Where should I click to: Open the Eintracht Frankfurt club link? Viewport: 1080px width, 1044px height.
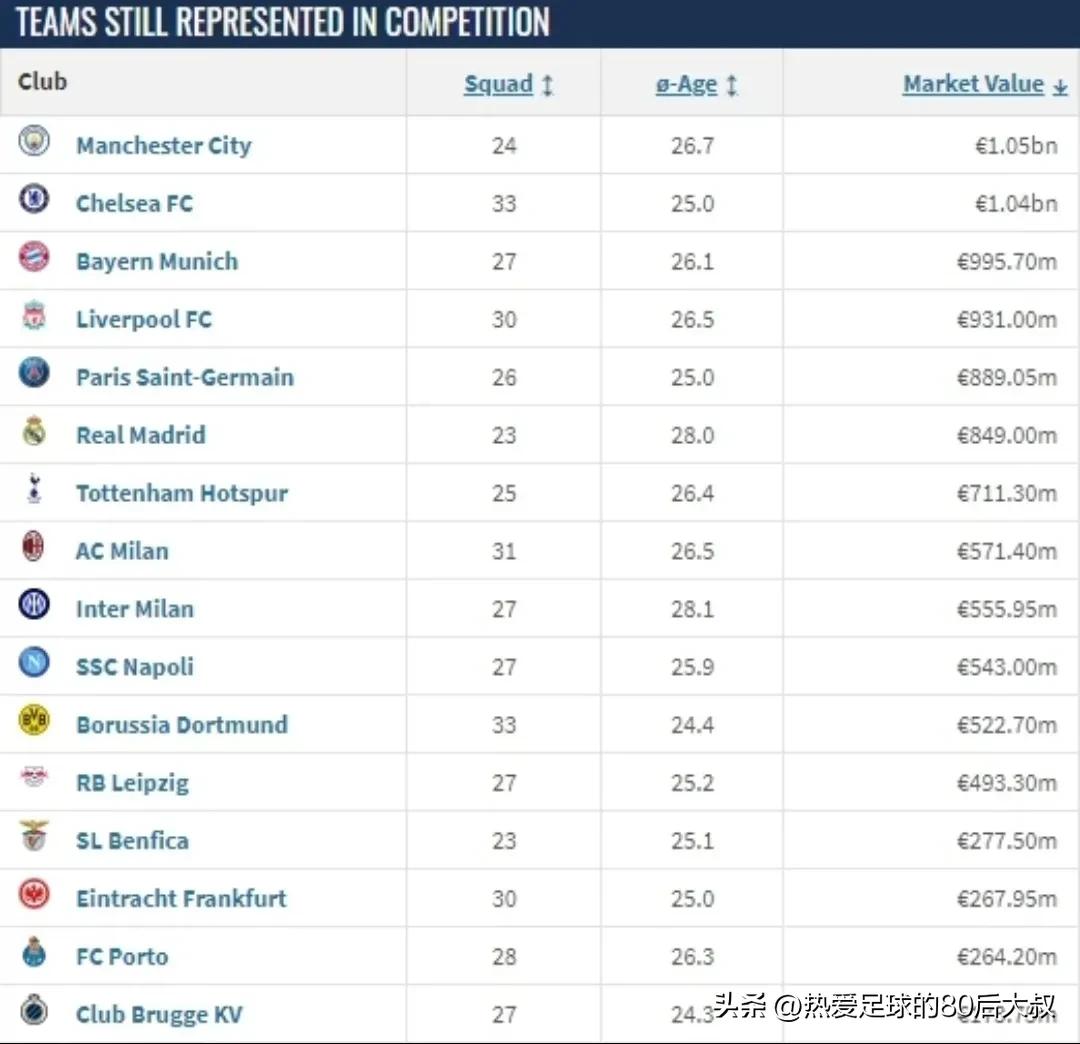tap(181, 899)
